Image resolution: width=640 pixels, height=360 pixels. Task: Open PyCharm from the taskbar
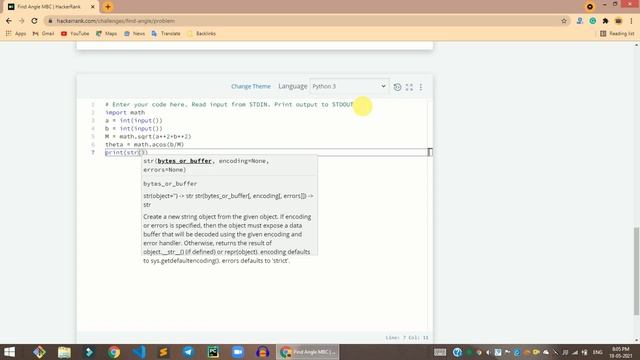(213, 352)
